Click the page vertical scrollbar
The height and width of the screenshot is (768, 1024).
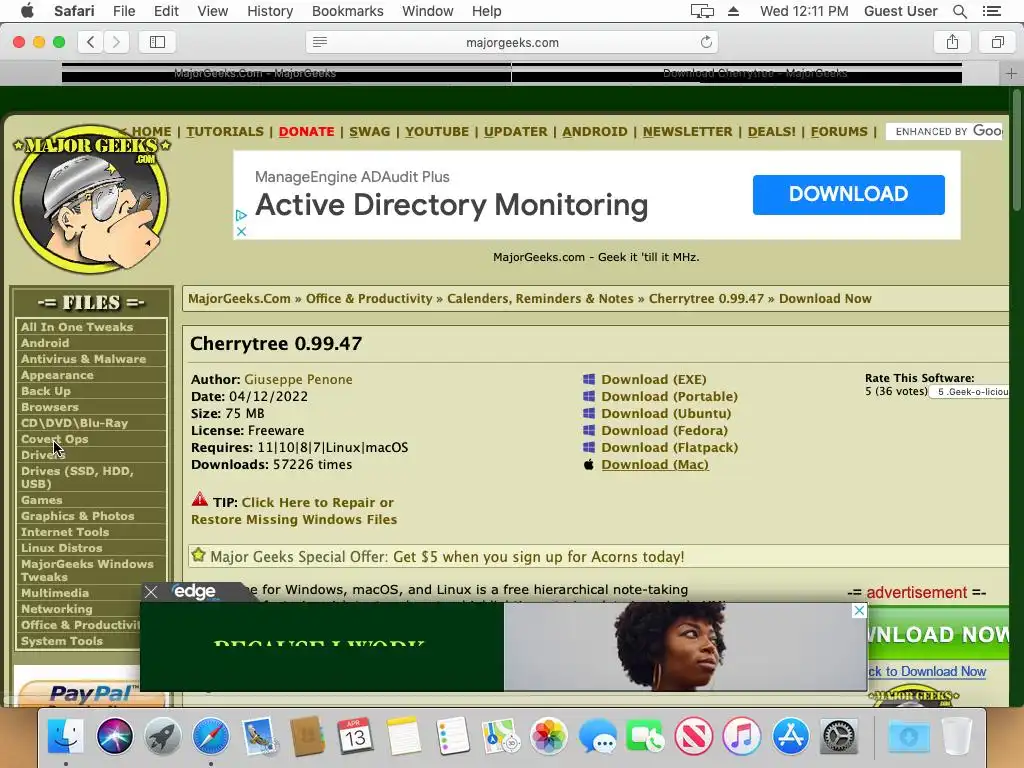(x=1016, y=151)
